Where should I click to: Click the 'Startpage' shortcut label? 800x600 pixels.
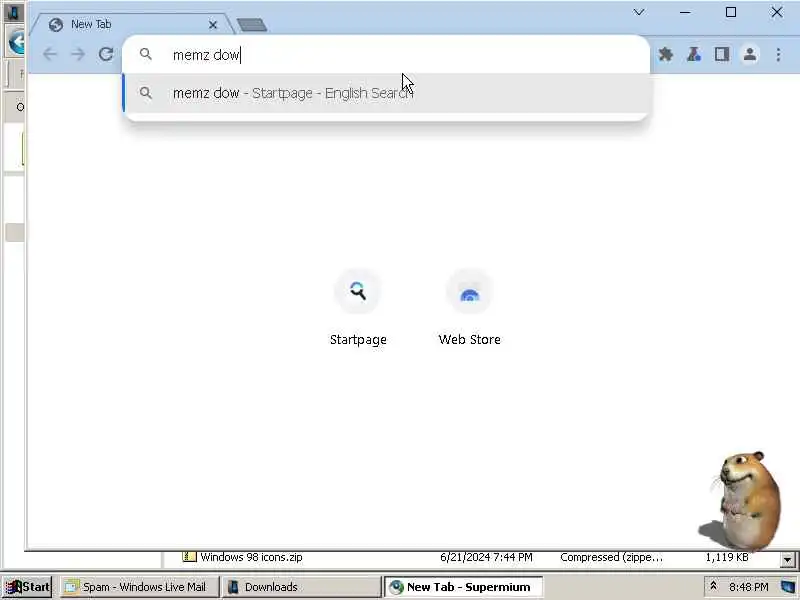click(358, 340)
